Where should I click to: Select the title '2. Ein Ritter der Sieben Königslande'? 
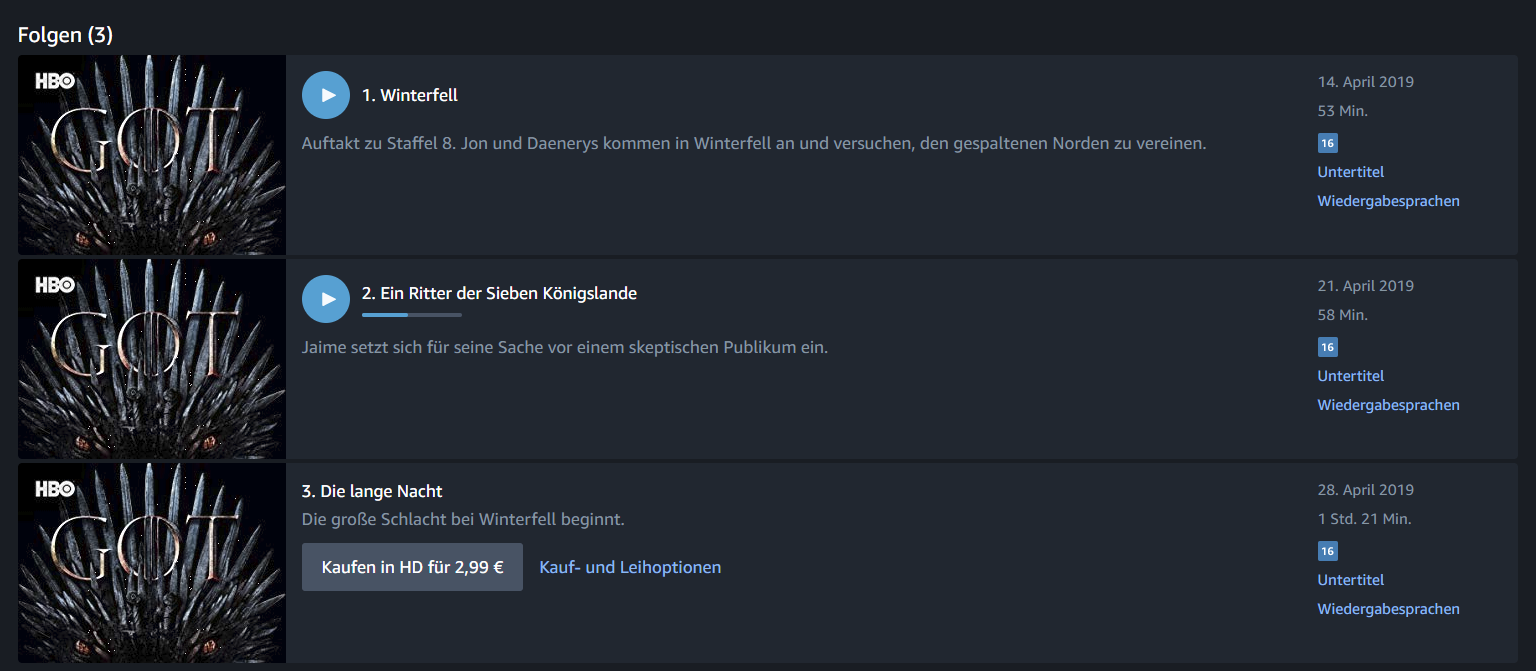tap(499, 293)
